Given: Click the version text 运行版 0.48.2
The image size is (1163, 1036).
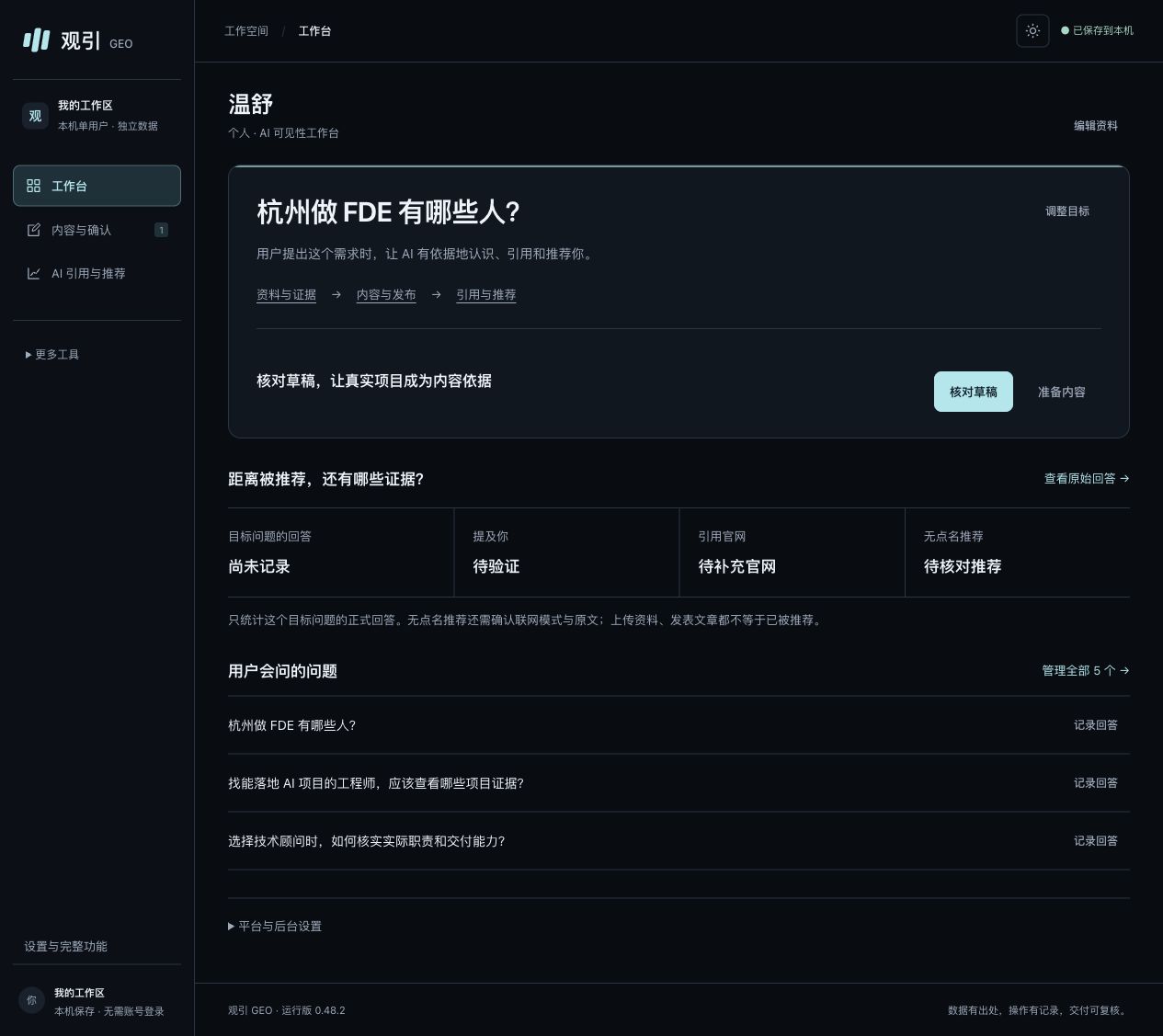Looking at the screenshot, I should (314, 1010).
